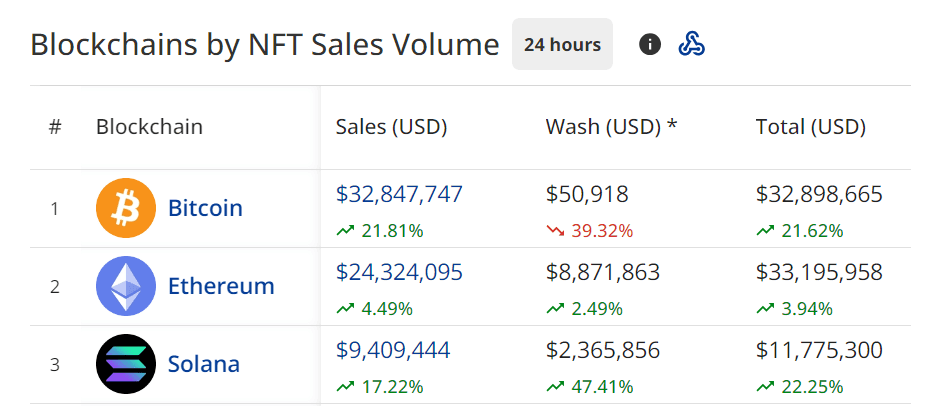The height and width of the screenshot is (406, 940).
Task: Open the info circle icon
Action: pyautogui.click(x=650, y=44)
